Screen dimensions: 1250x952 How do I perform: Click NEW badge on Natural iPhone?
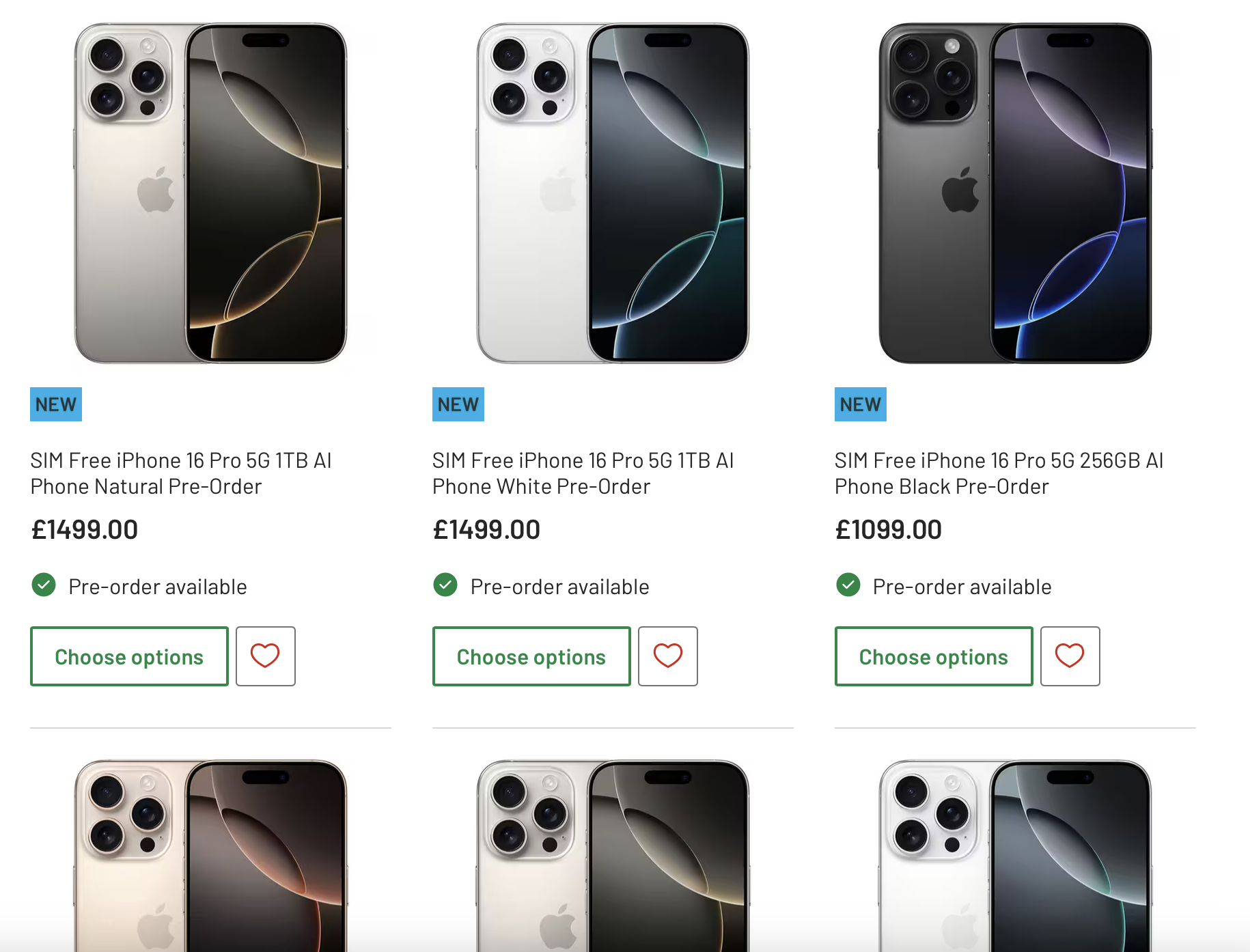(x=56, y=404)
